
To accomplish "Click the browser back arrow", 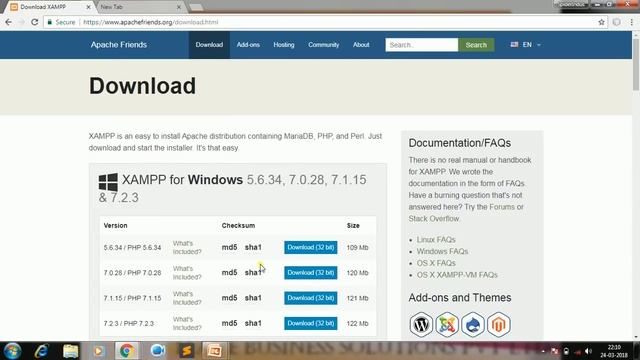I will click(x=9, y=22).
